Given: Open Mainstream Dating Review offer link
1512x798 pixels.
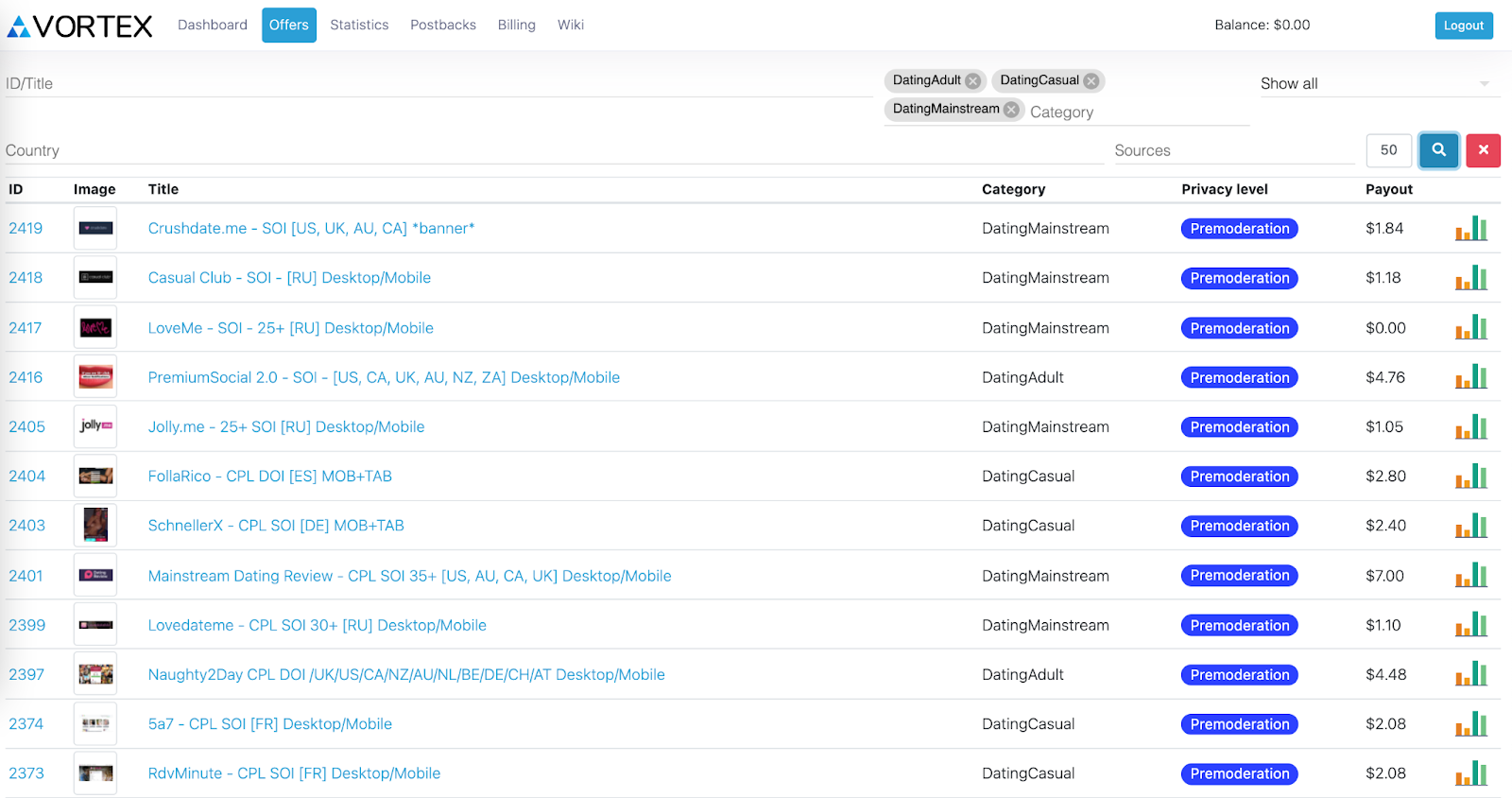Looking at the screenshot, I should [x=409, y=576].
